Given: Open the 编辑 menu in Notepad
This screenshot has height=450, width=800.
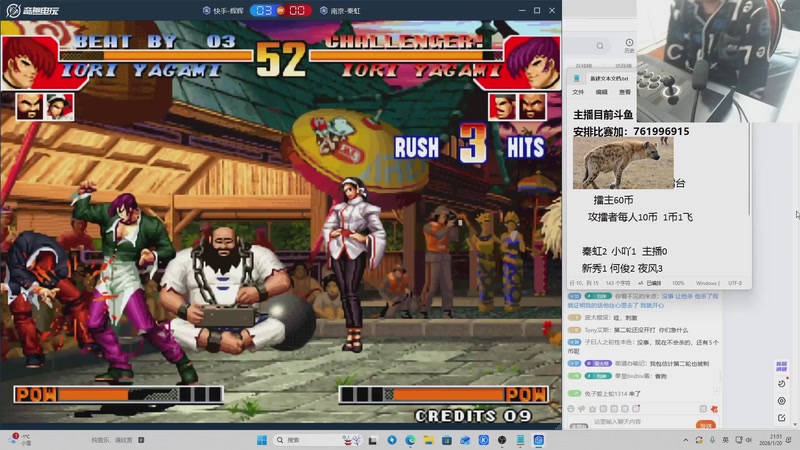Looking at the screenshot, I should [x=602, y=92].
